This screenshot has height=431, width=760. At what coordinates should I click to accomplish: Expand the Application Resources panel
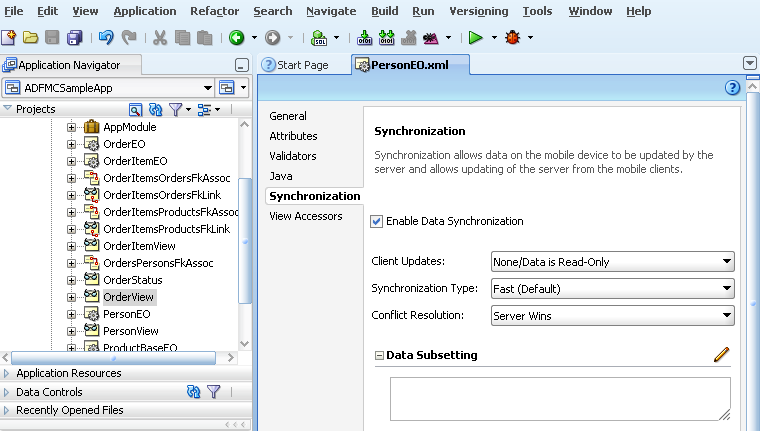pyautogui.click(x=6, y=373)
